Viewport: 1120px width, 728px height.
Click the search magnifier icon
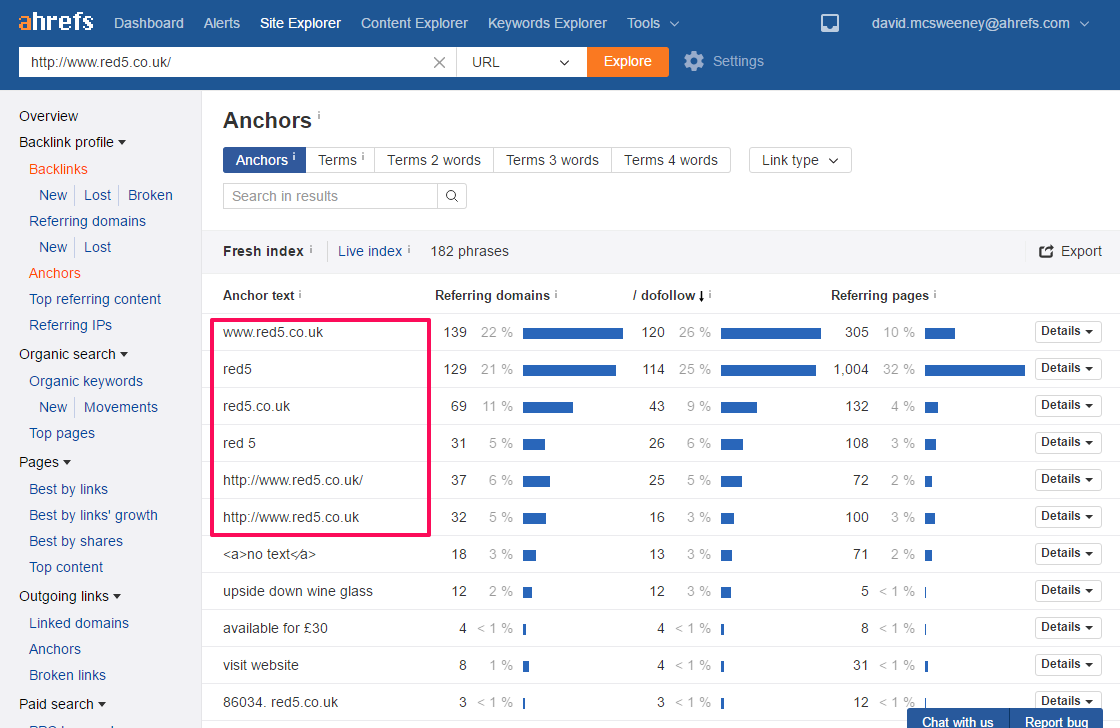452,196
